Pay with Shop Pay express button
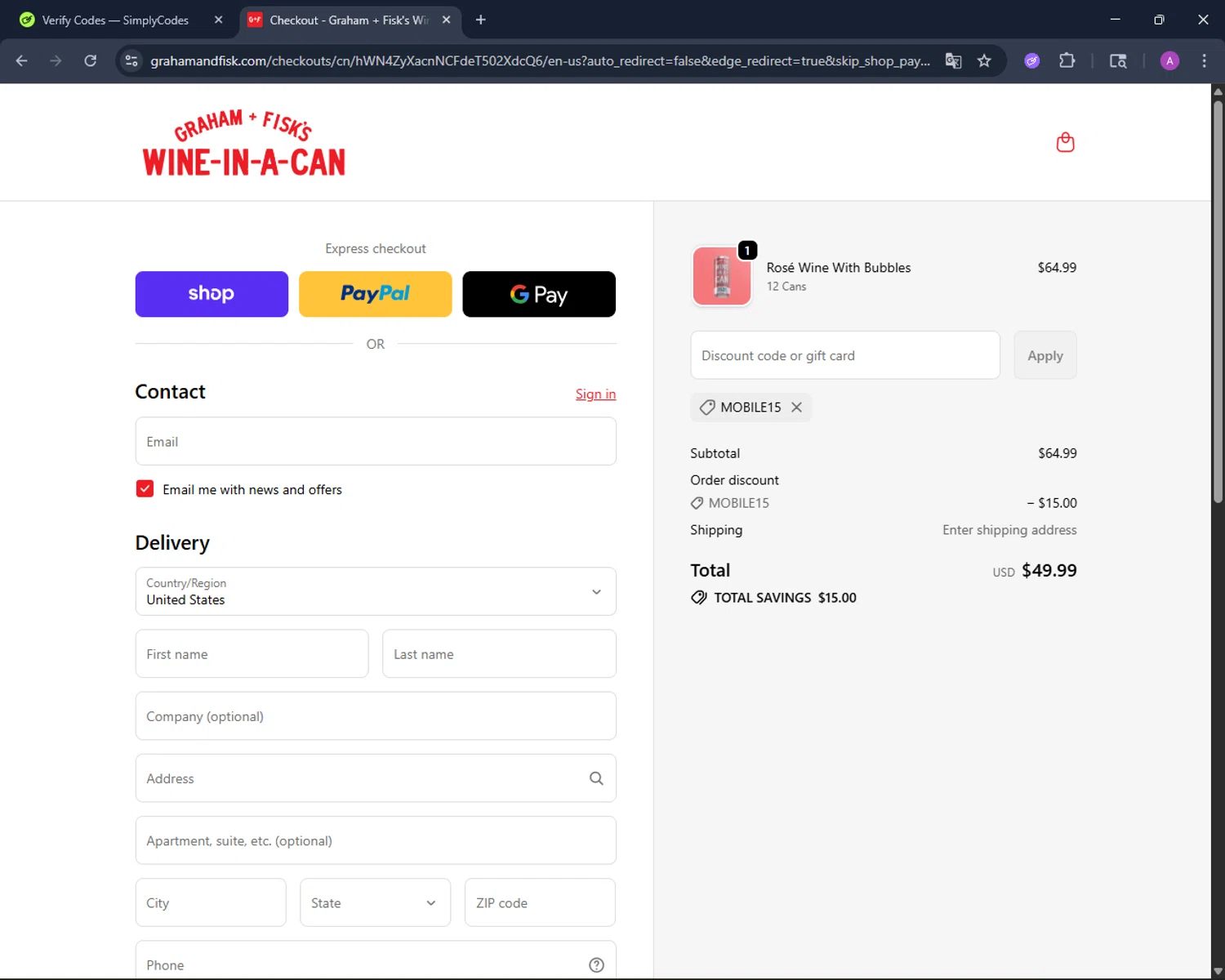The width and height of the screenshot is (1225, 980). pyautogui.click(x=212, y=294)
